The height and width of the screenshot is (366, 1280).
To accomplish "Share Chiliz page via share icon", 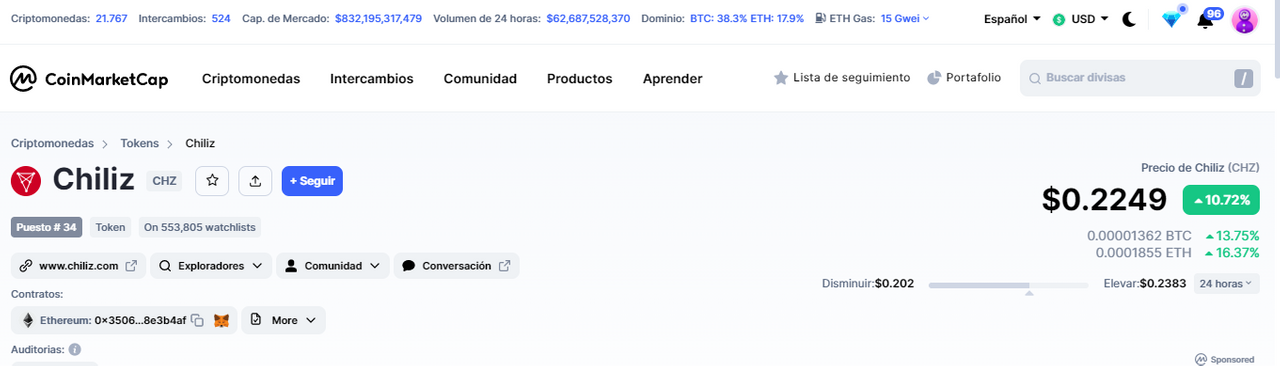I will 255,181.
